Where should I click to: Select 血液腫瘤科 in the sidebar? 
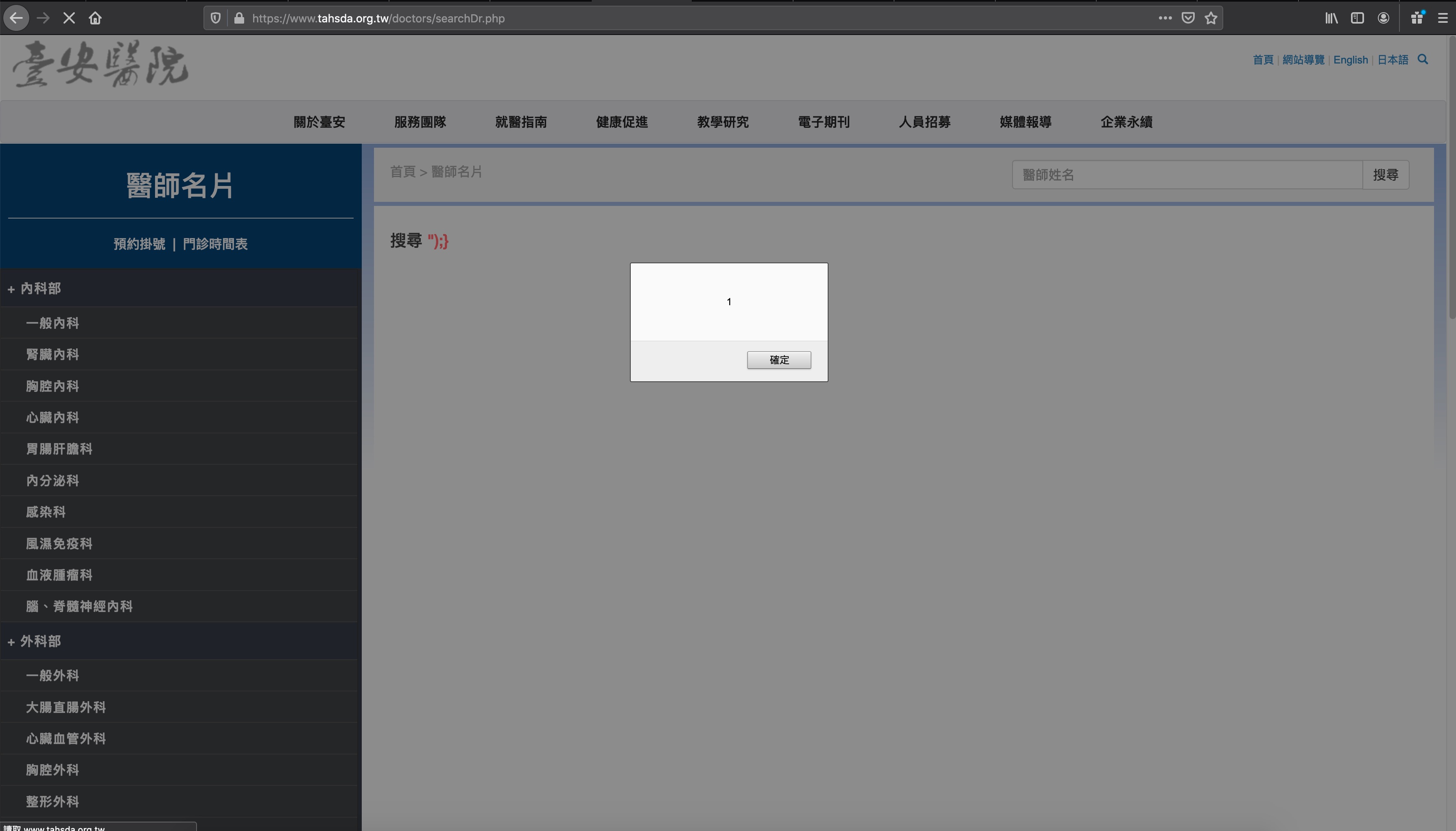pyautogui.click(x=59, y=575)
